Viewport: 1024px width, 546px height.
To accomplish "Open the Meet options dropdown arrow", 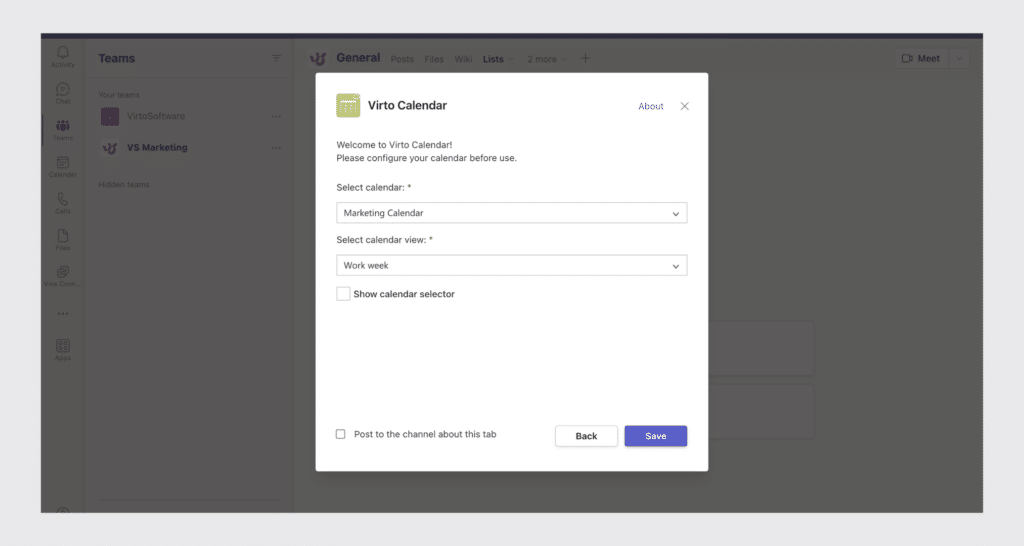I will pos(959,58).
